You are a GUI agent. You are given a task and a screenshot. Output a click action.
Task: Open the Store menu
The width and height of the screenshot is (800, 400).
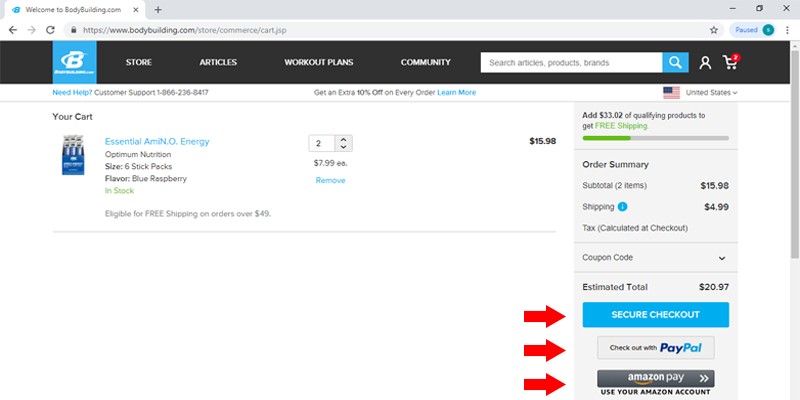click(x=139, y=62)
